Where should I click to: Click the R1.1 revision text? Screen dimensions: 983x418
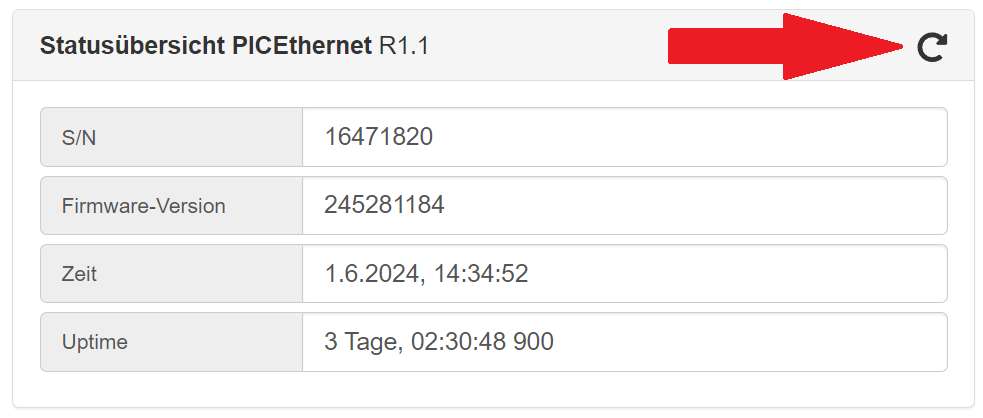404,46
